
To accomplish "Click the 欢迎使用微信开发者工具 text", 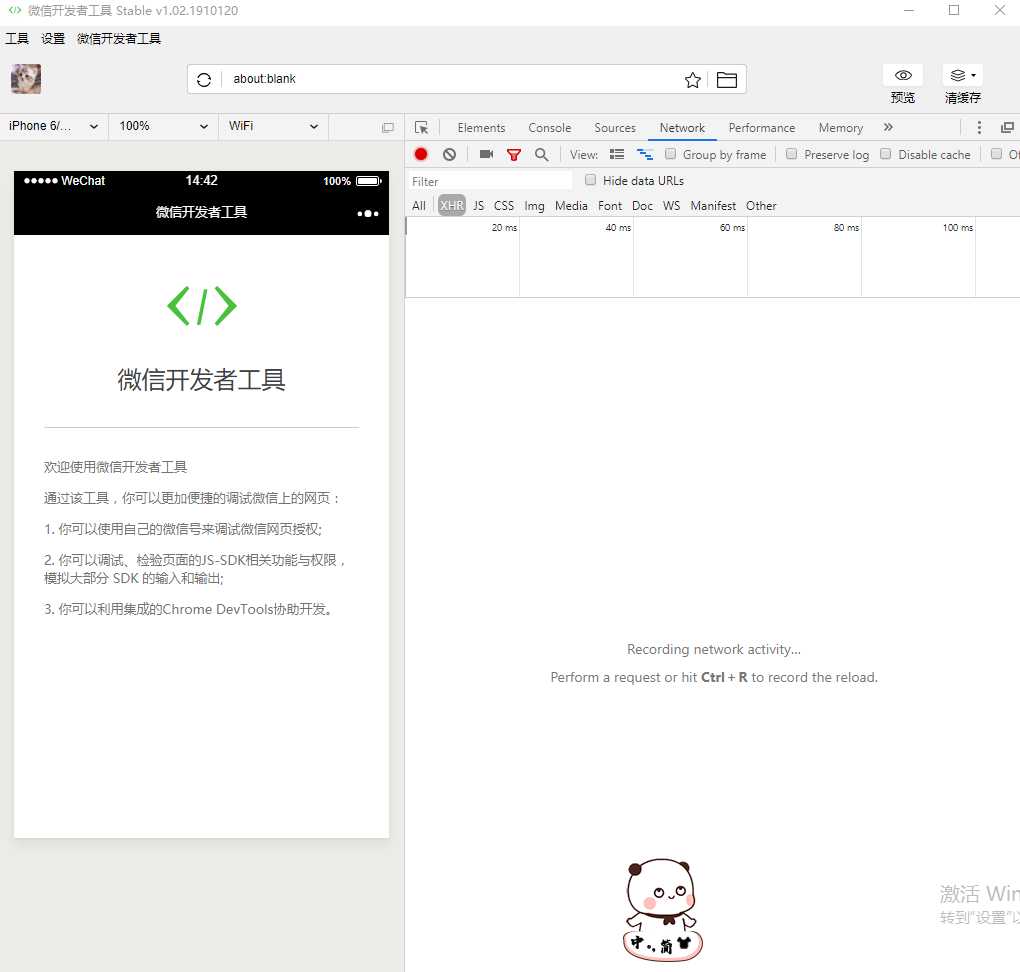I will pyautogui.click(x=116, y=467).
